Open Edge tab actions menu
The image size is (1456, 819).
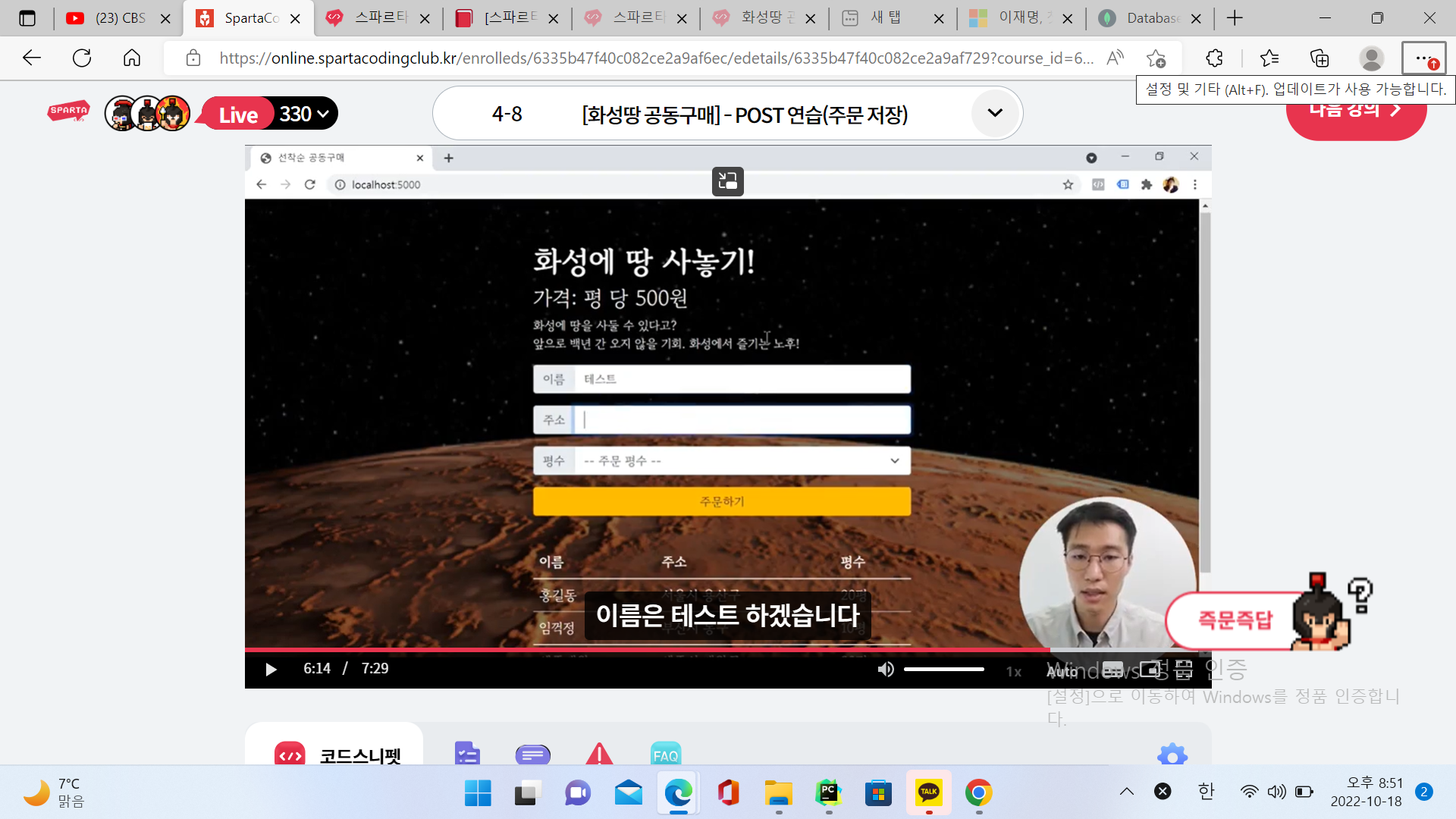27,18
